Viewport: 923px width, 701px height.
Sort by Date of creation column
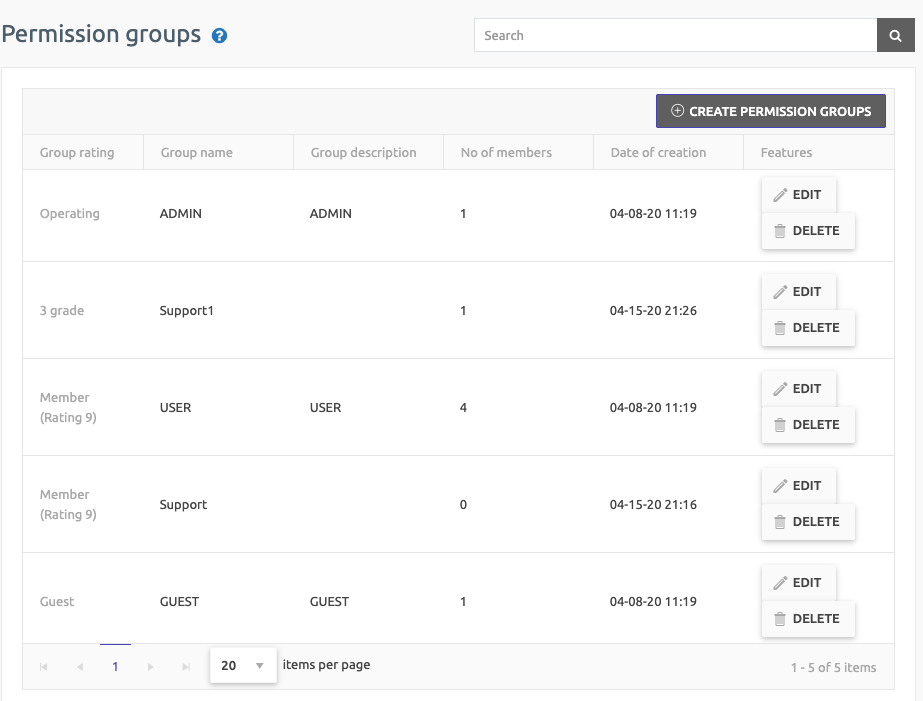pos(658,153)
